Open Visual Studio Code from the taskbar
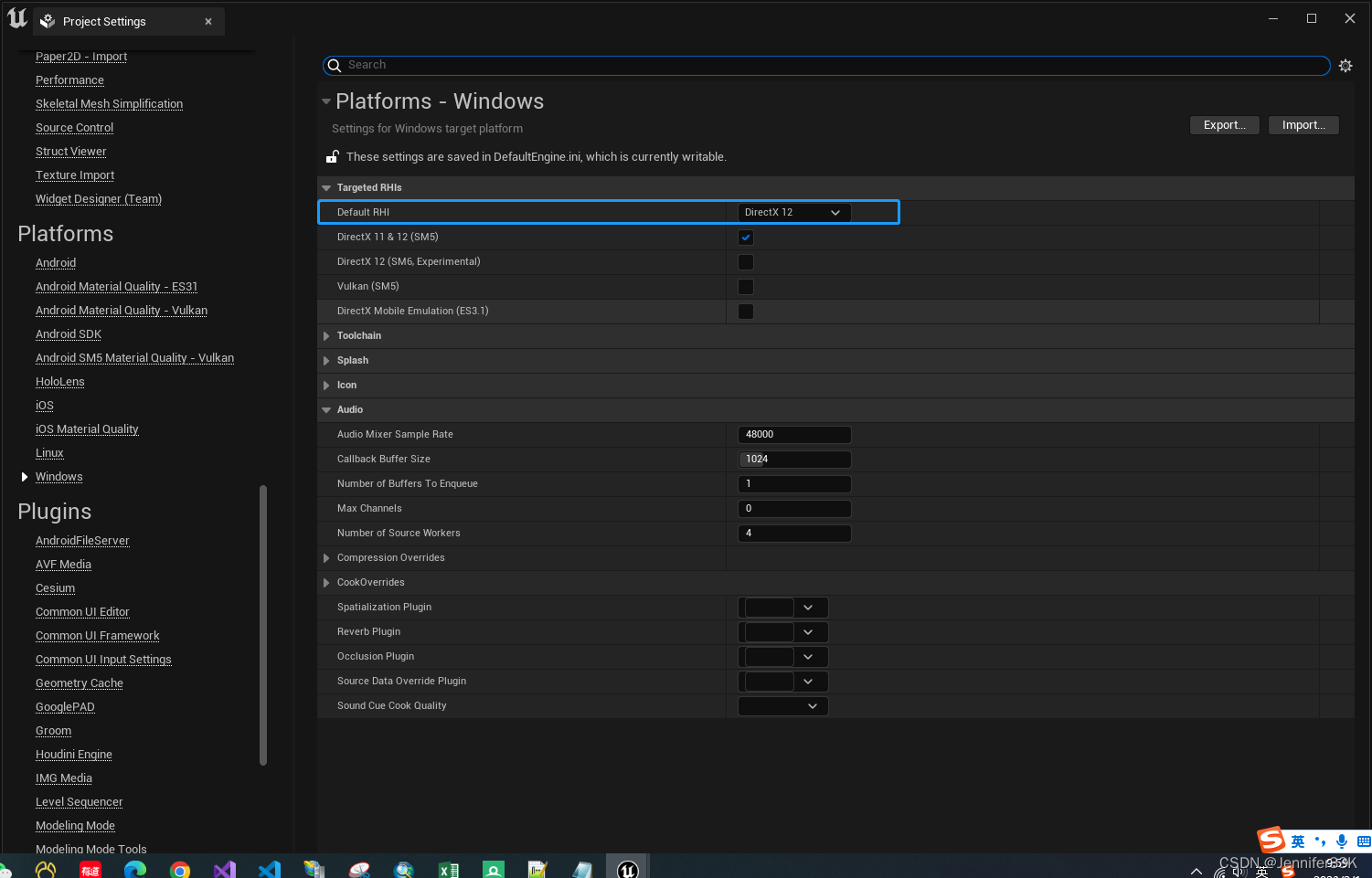The height and width of the screenshot is (878, 1372). tap(269, 866)
